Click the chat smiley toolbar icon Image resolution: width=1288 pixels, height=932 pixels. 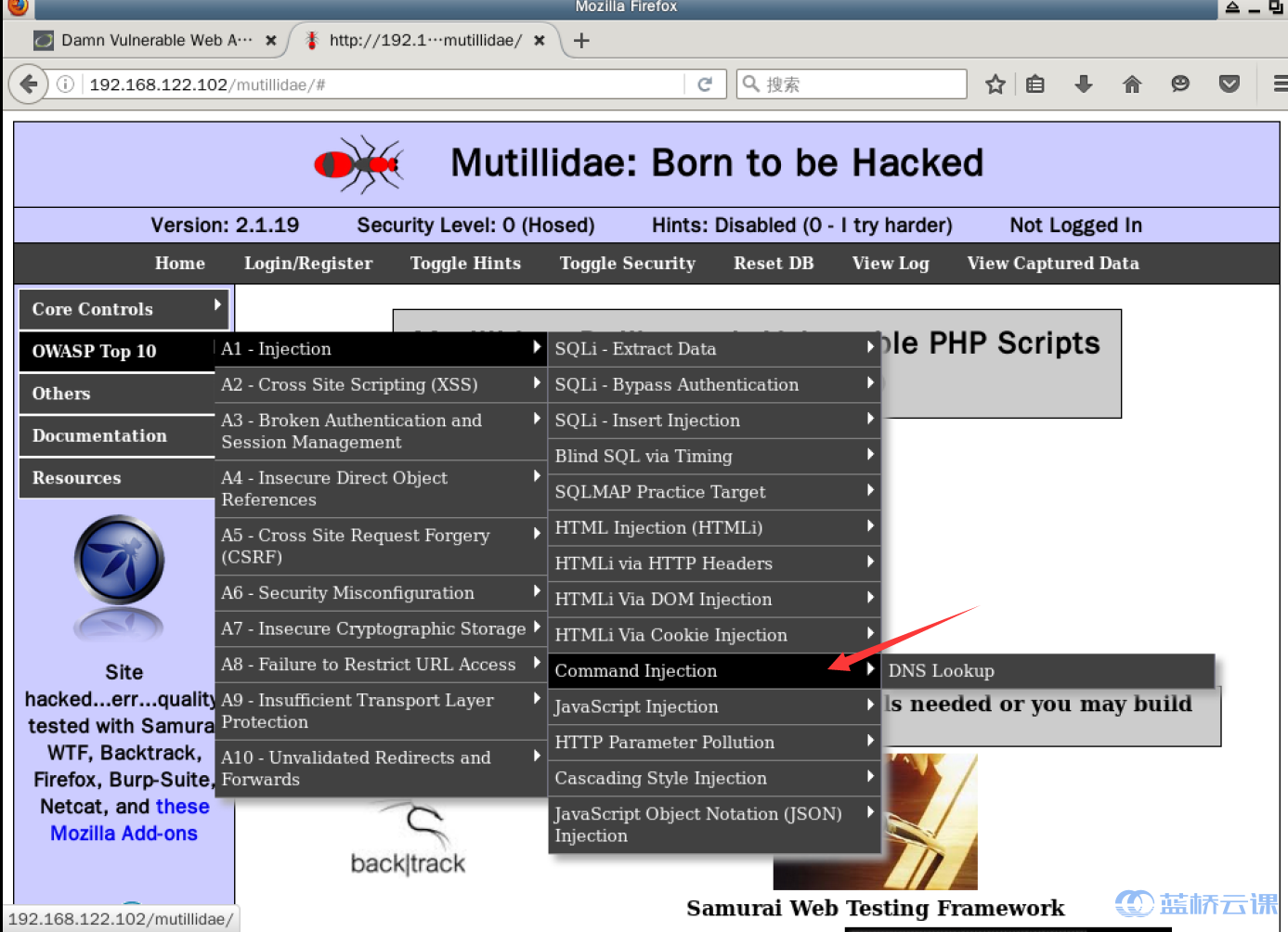(1180, 84)
